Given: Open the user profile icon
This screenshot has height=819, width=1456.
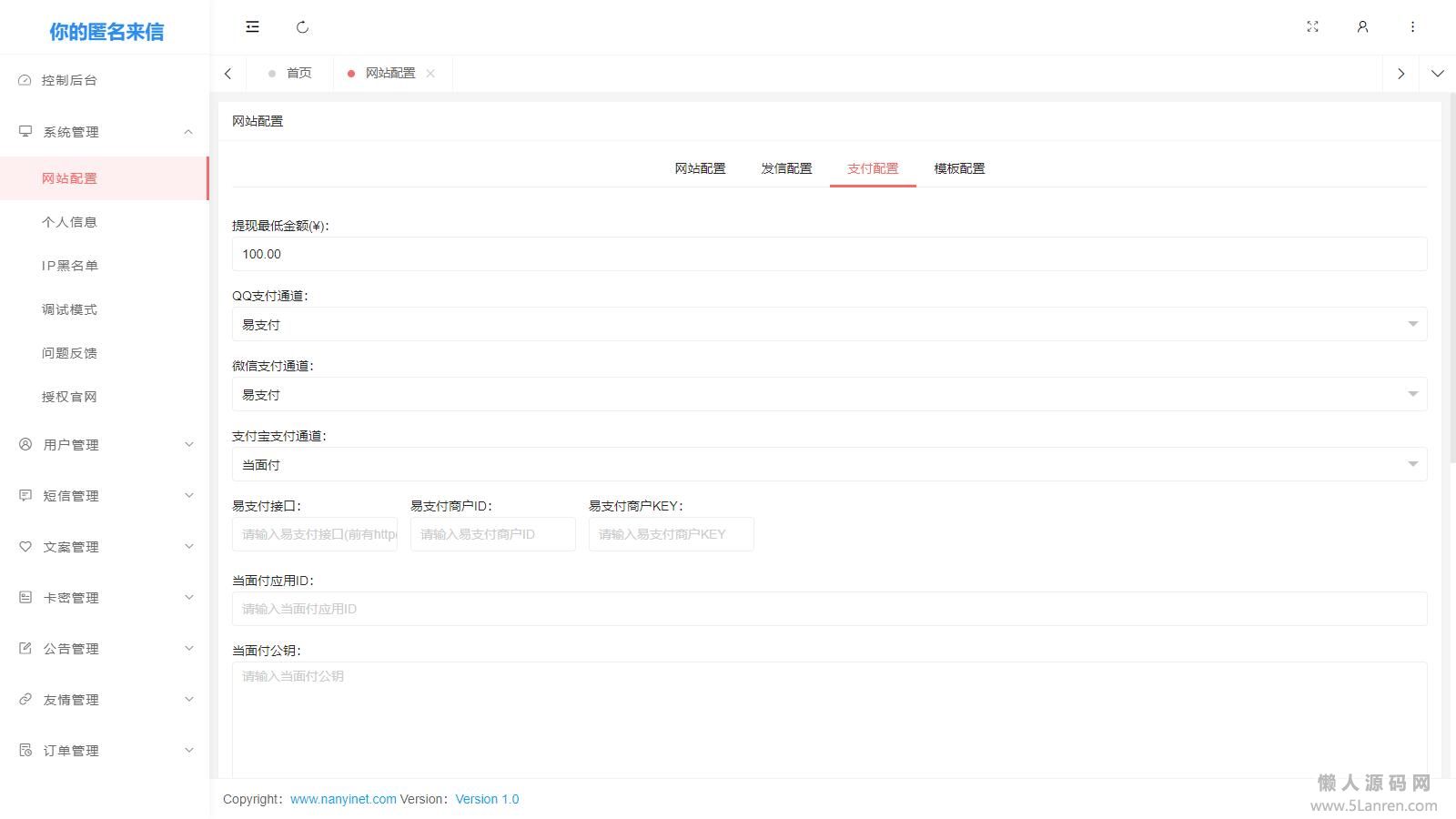Looking at the screenshot, I should click(x=1362, y=27).
